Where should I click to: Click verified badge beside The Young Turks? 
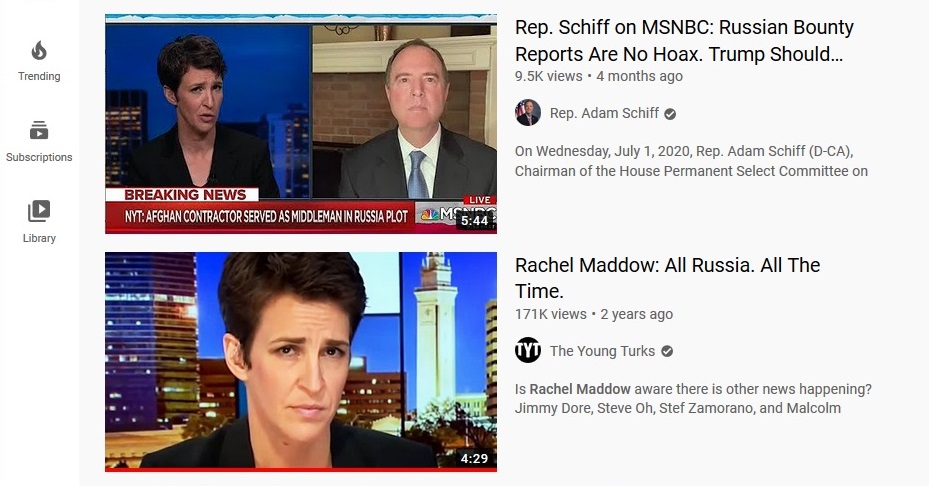coord(667,351)
